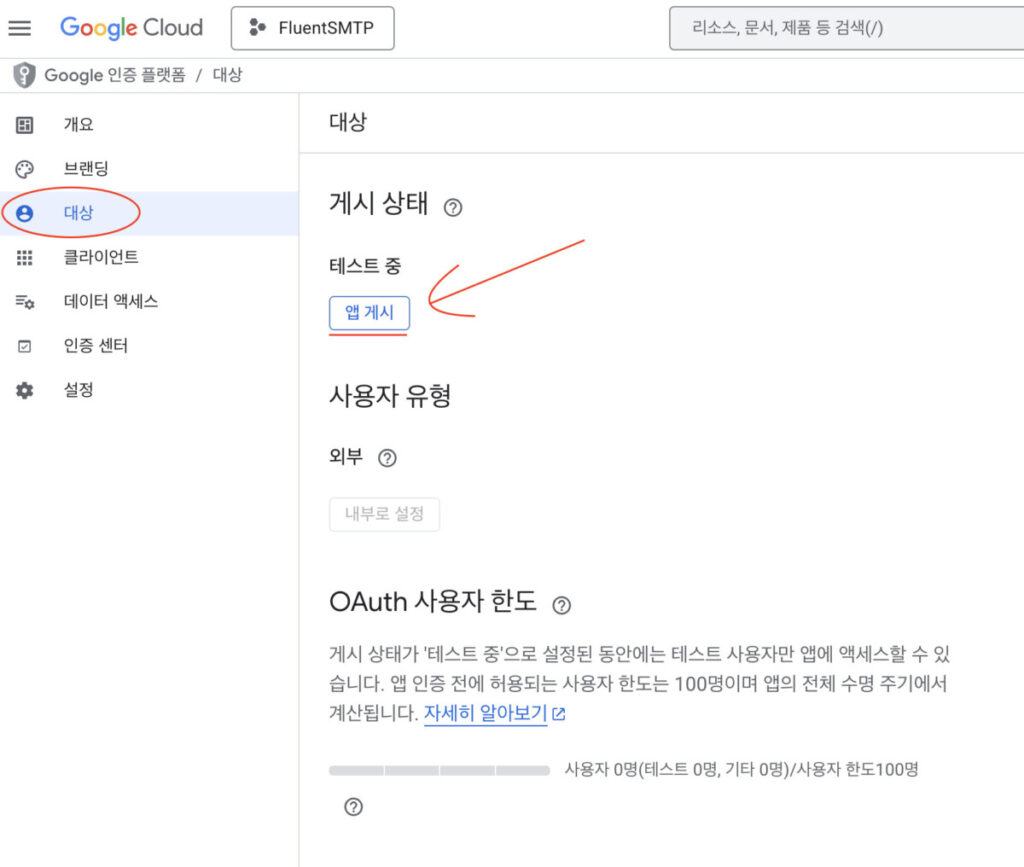Click the 인증 센터 checkbox icon
The image size is (1024, 867).
click(x=24, y=346)
